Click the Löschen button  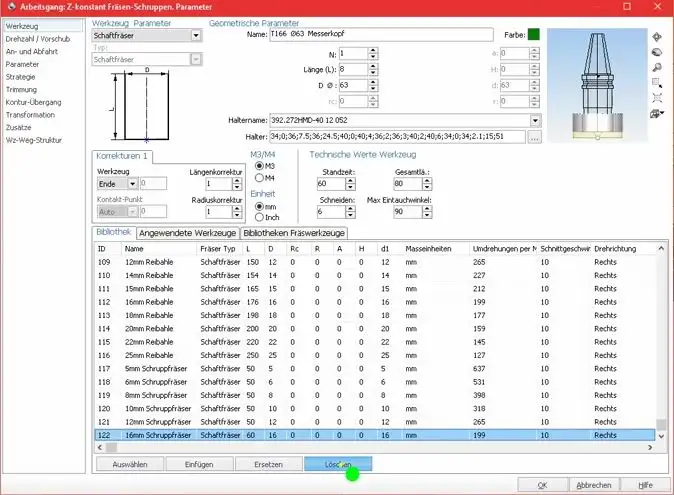[338, 464]
